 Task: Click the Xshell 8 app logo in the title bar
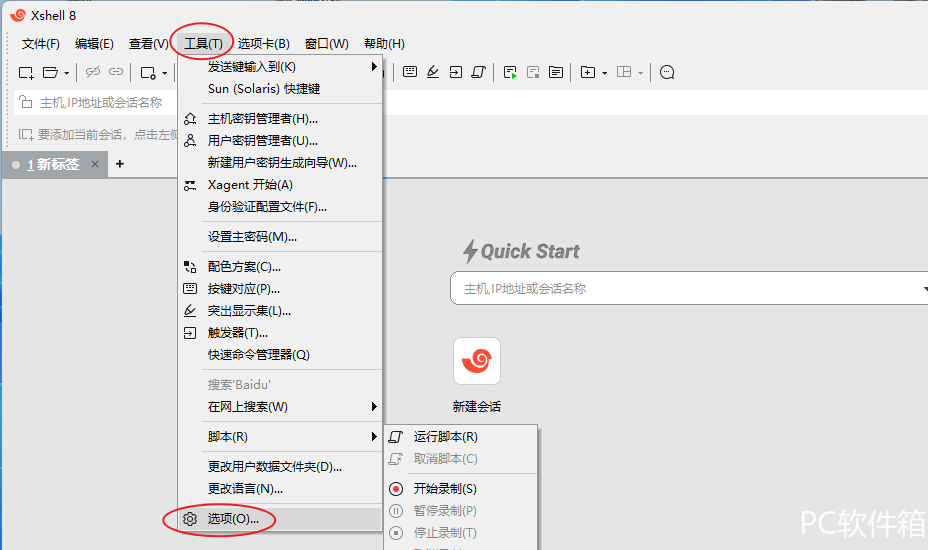(x=18, y=15)
